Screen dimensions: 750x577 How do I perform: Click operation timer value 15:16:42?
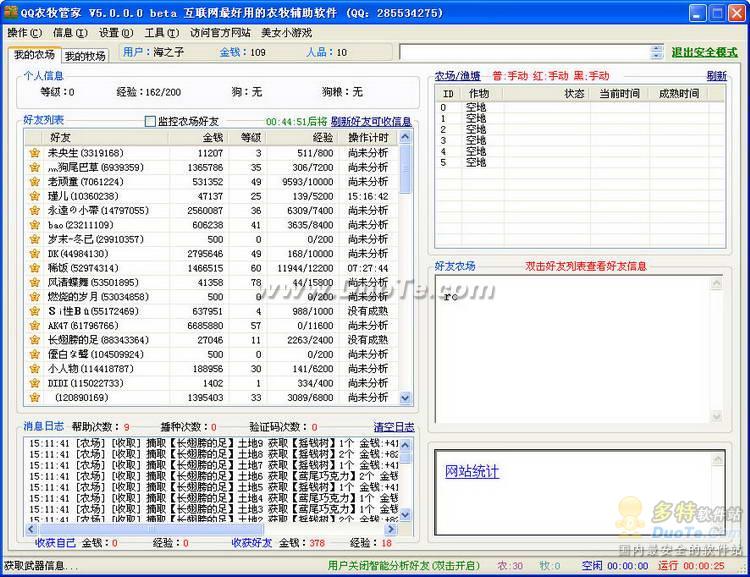(x=368, y=197)
